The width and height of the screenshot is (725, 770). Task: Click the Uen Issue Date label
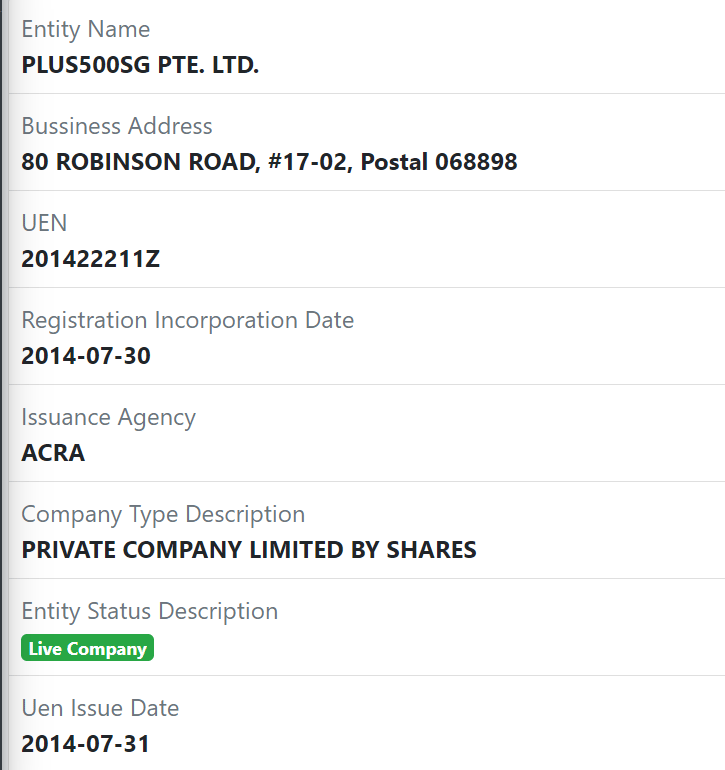click(x=100, y=709)
